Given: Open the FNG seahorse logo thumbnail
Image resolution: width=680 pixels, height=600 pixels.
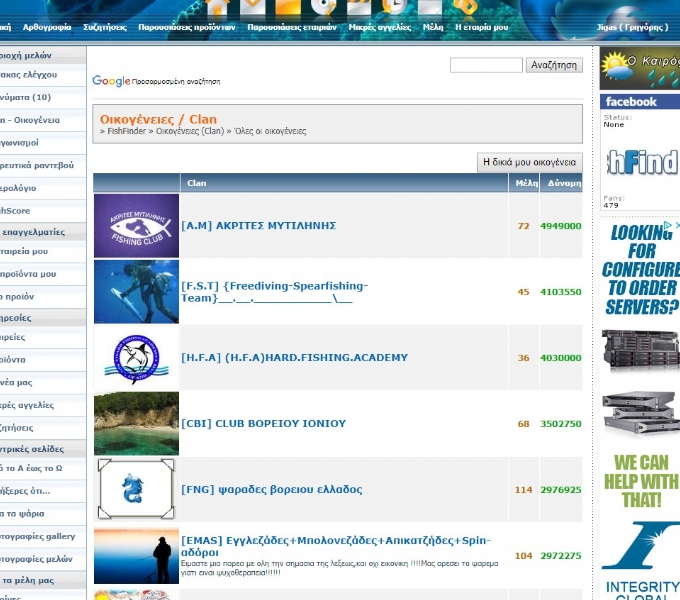Looking at the screenshot, I should (136, 489).
